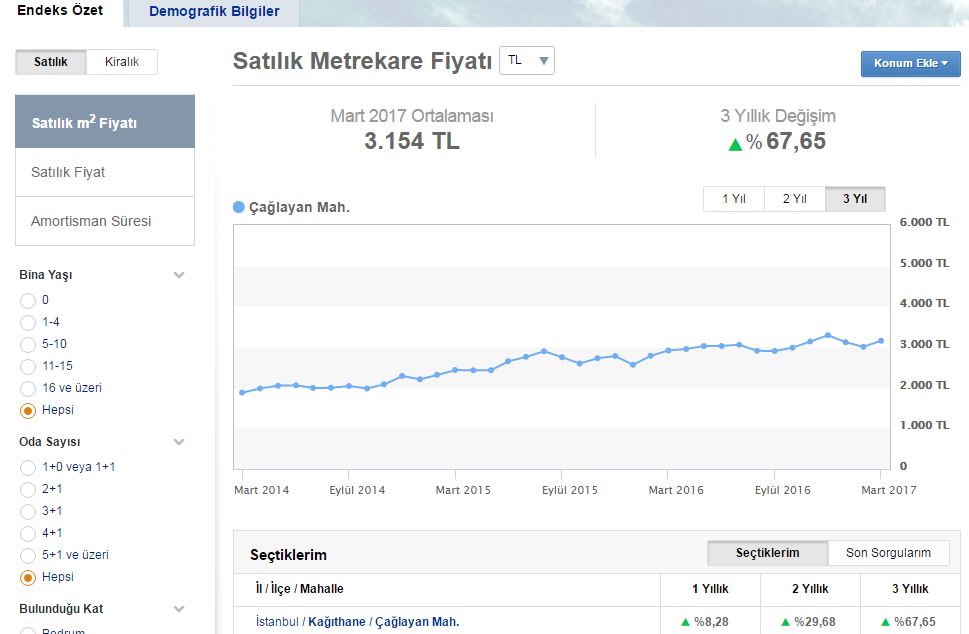Click green arrow beside %8,28 yearly value
The height and width of the screenshot is (634, 969).
685,622
